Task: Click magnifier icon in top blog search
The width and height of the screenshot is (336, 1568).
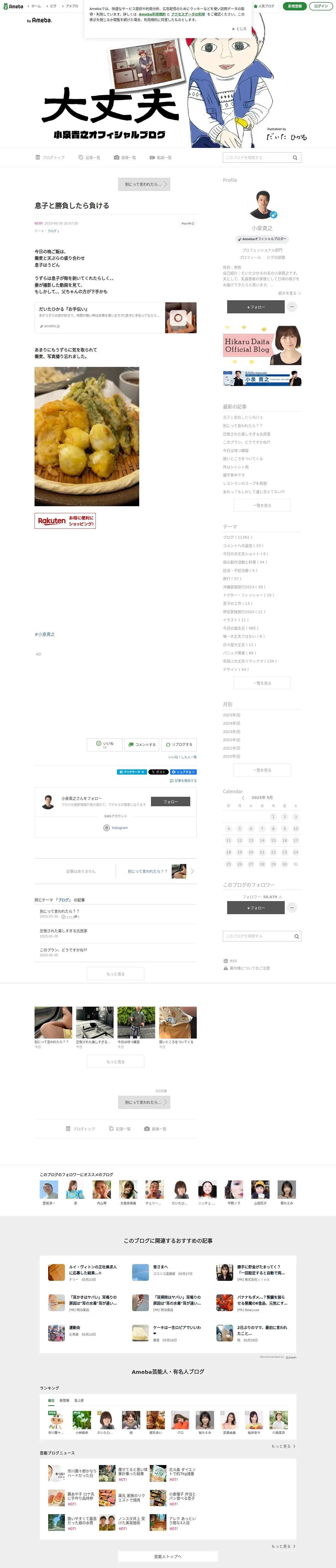Action: click(295, 158)
